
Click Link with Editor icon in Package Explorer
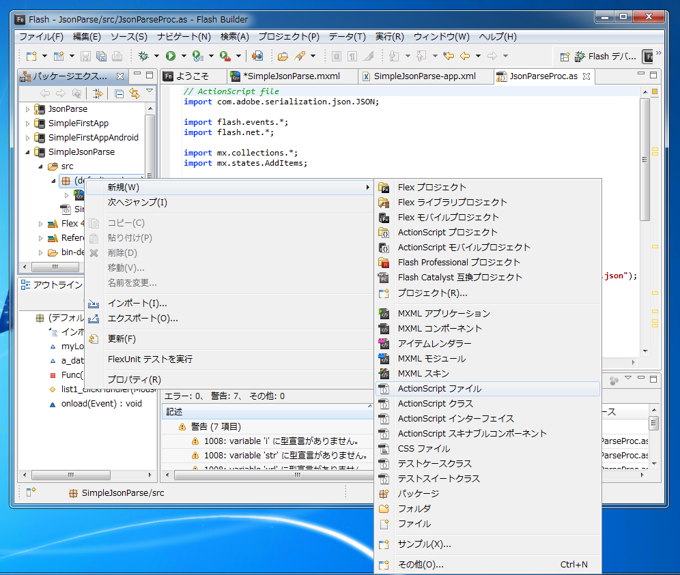pyautogui.click(x=134, y=93)
